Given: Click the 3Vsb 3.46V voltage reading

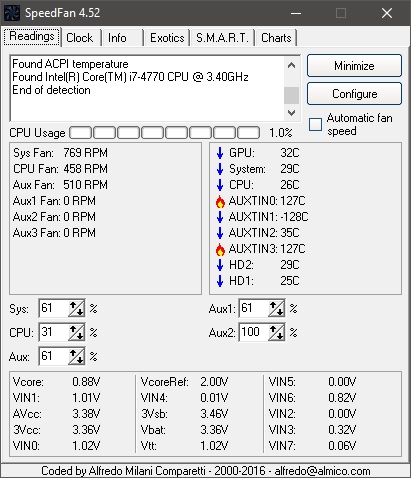Looking at the screenshot, I should coord(184,414).
